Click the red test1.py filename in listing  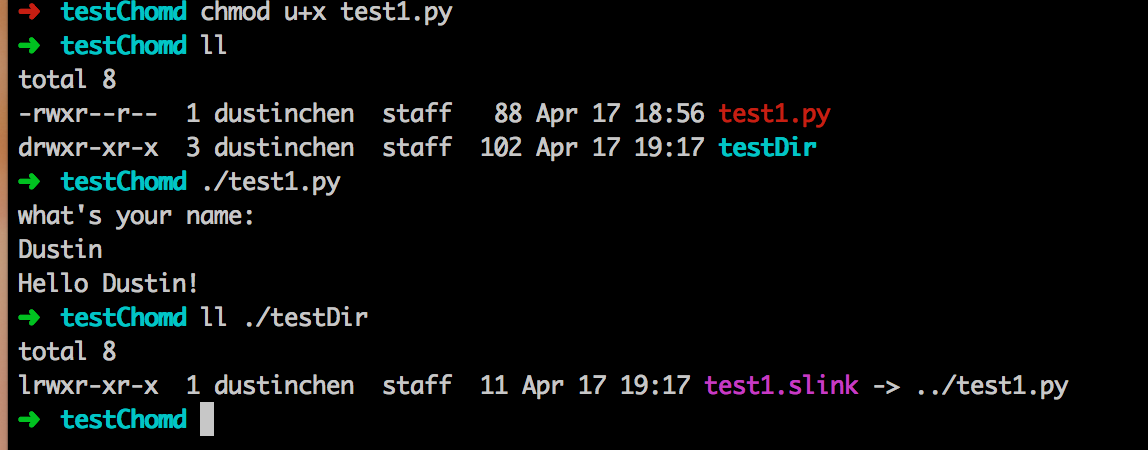tap(775, 113)
